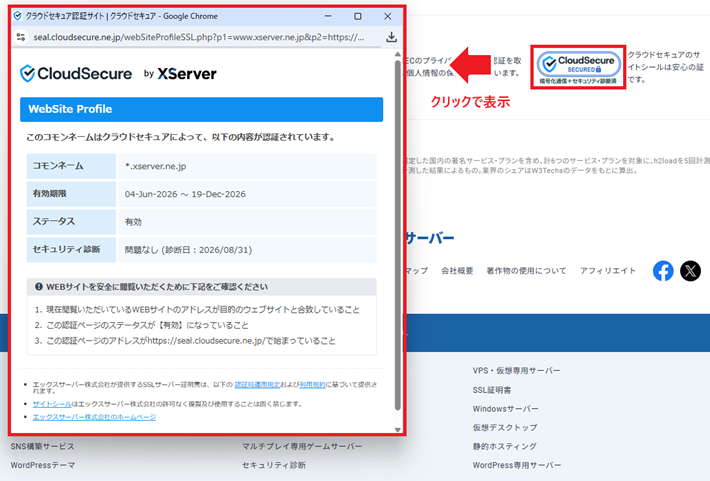Click the common name value *.xserver.ne.jp
Screen dimensions: 710x481
155,166
